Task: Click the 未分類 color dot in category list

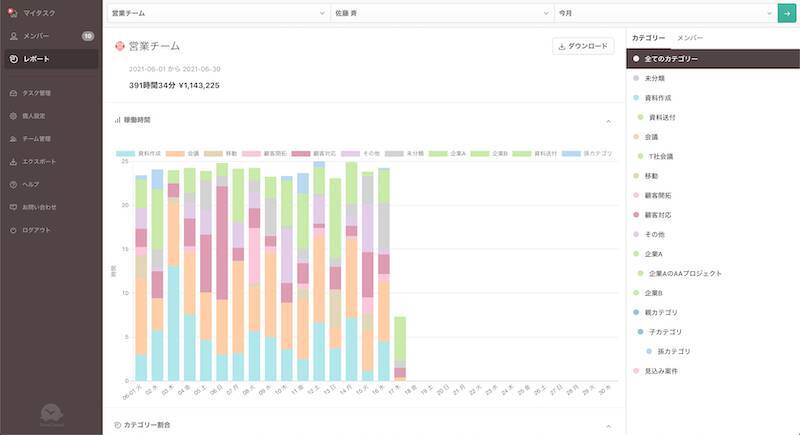Action: [636, 78]
